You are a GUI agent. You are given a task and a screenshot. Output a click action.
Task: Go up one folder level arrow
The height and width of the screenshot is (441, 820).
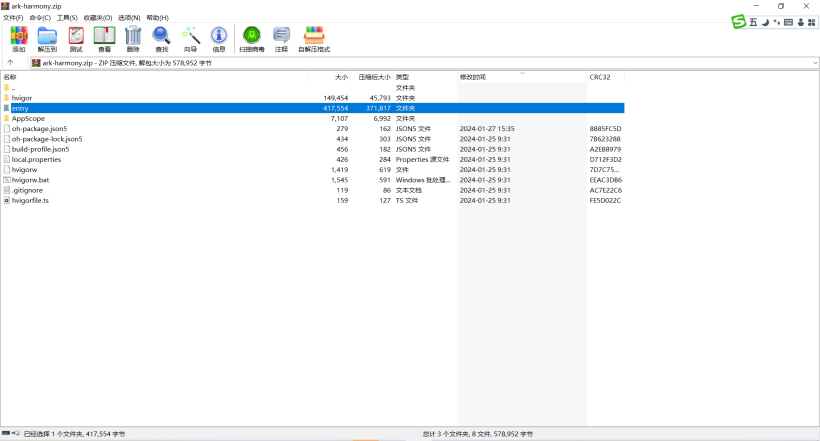point(11,62)
